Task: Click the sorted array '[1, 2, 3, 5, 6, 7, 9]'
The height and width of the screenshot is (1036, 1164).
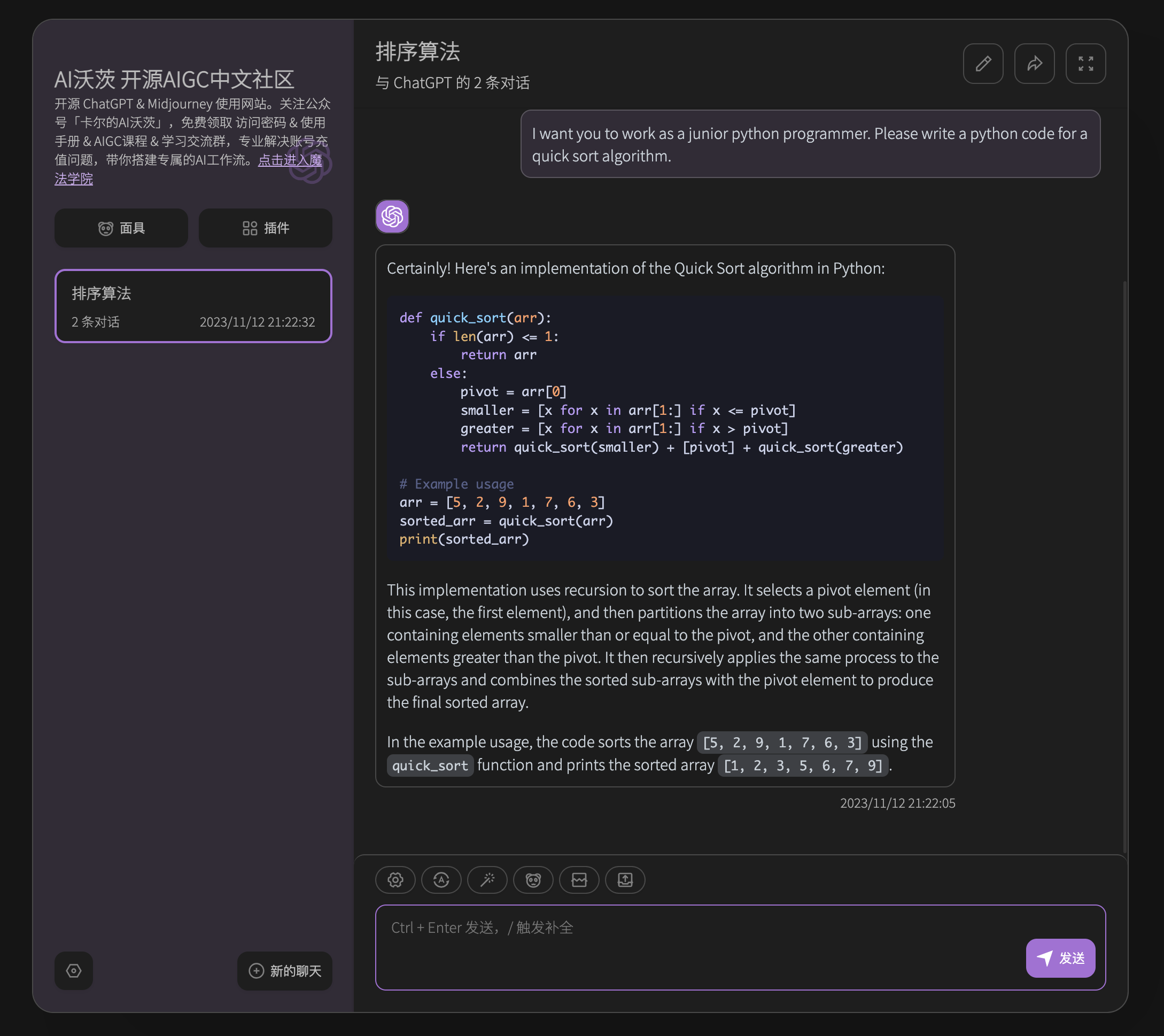Action: coord(803,766)
